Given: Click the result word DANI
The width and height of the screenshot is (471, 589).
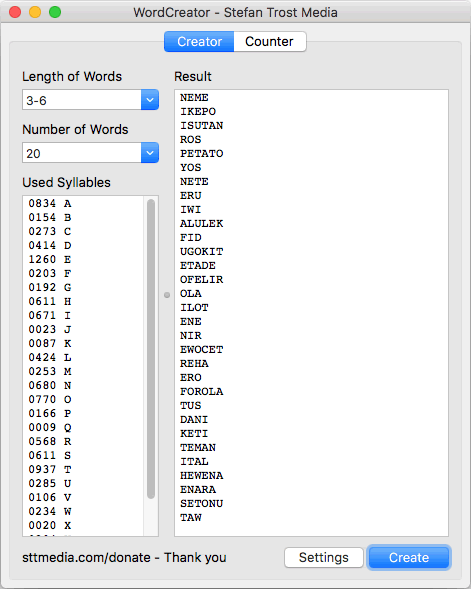Looking at the screenshot, I should (194, 420).
